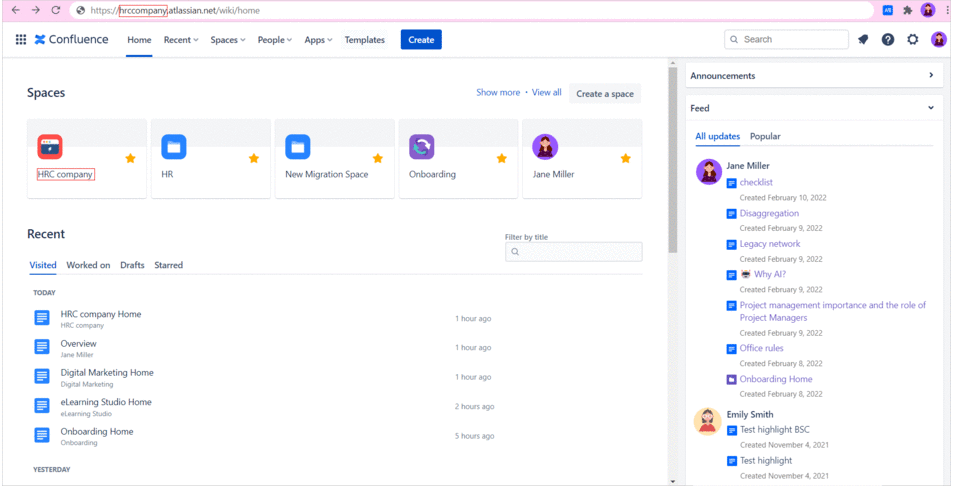Open the settings gear icon
The width and height of the screenshot is (953, 490).
(x=913, y=40)
